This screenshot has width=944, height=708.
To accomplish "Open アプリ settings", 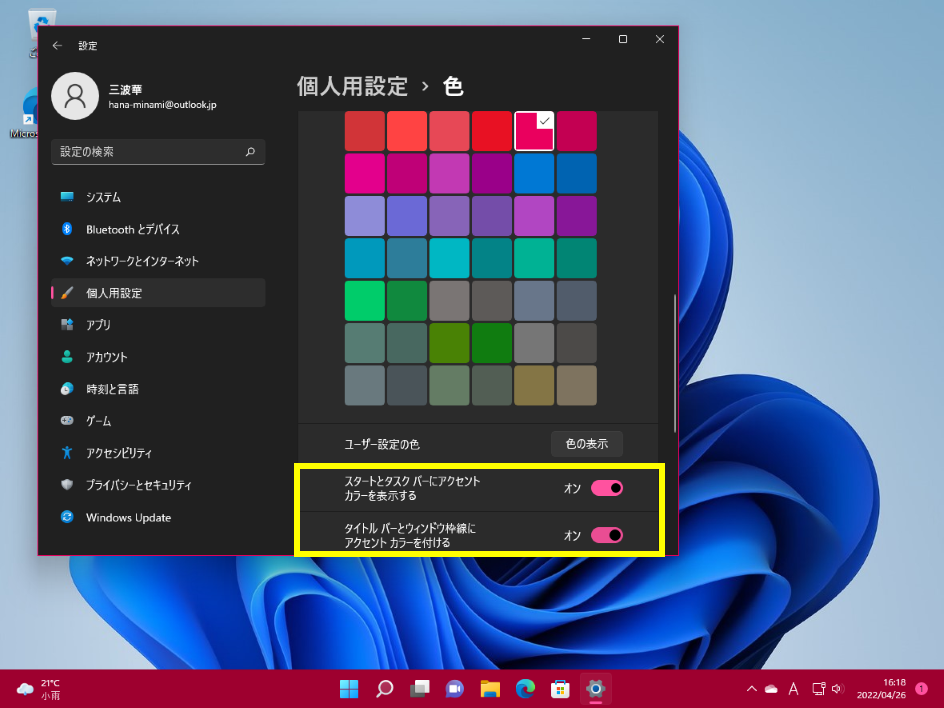I will (x=158, y=324).
